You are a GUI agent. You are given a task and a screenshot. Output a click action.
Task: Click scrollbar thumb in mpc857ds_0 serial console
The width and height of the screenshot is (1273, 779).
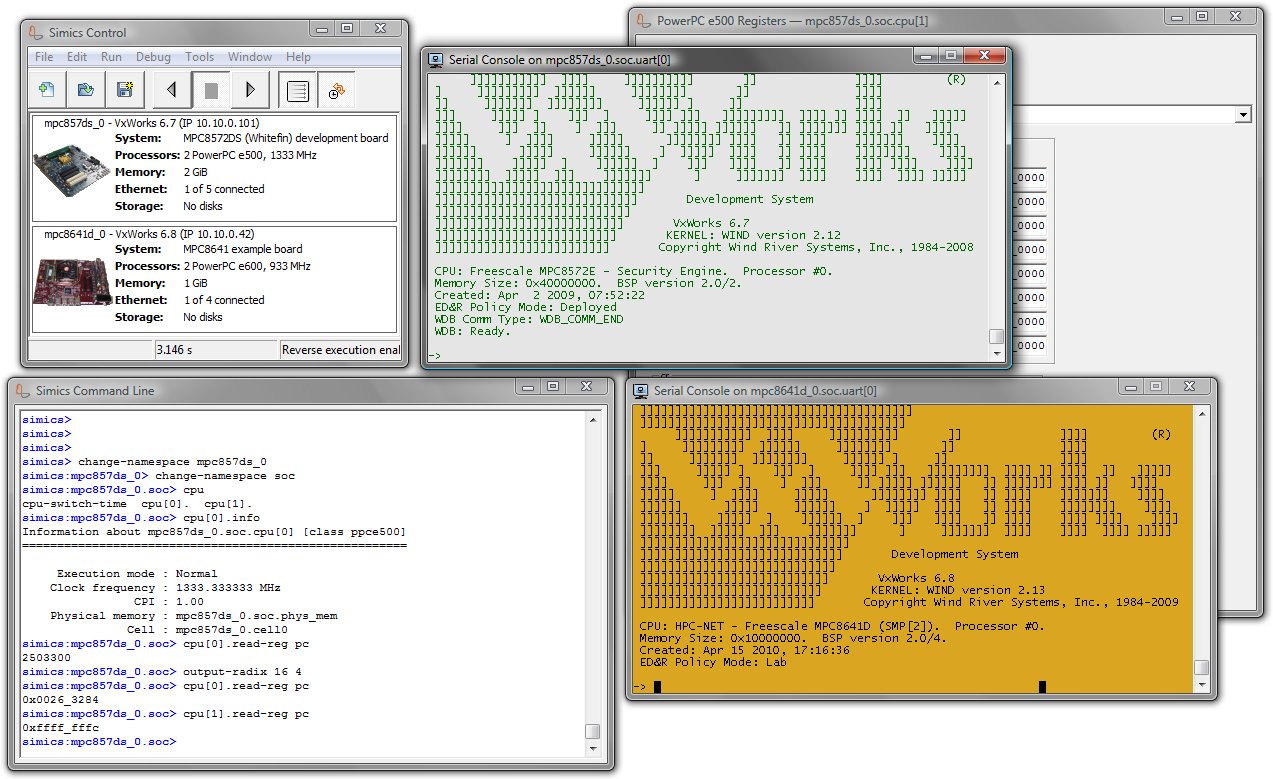click(x=995, y=337)
